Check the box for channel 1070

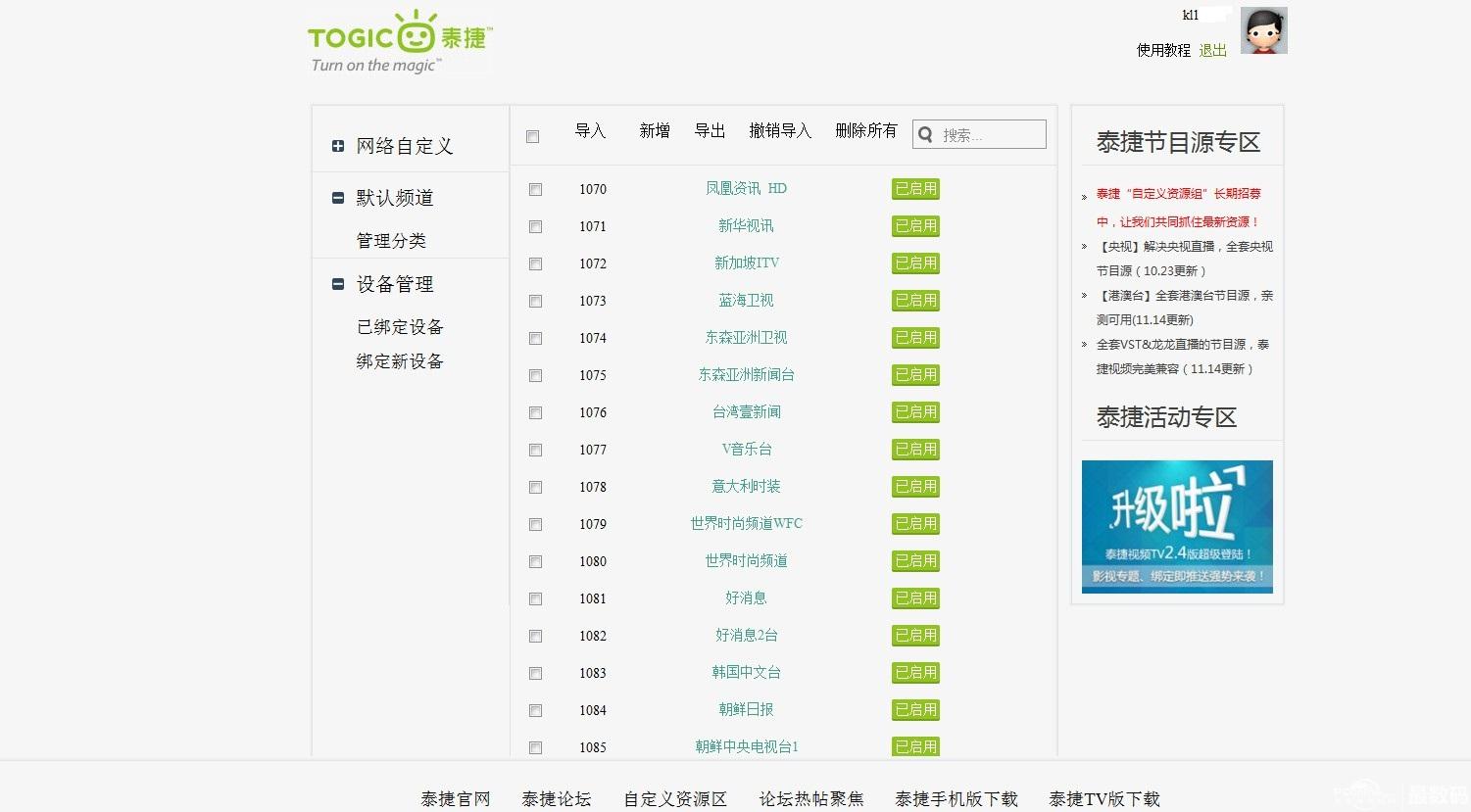coord(535,189)
